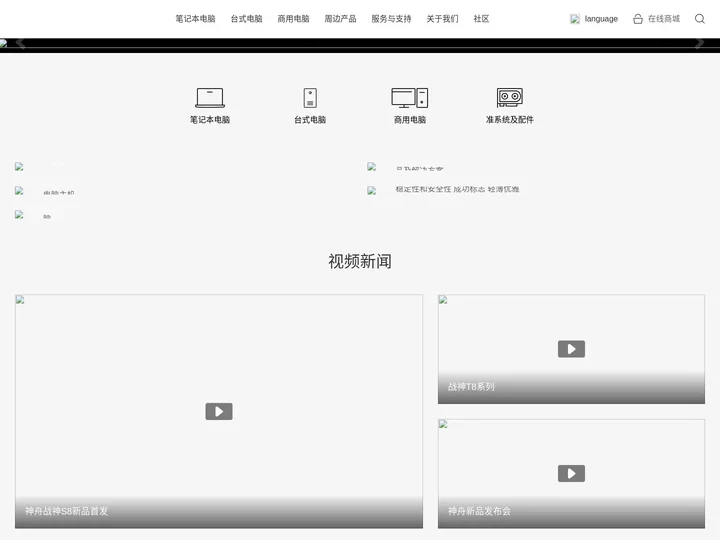Click the laptop category icon
Viewport: 720px width, 540px height.
pos(210,97)
